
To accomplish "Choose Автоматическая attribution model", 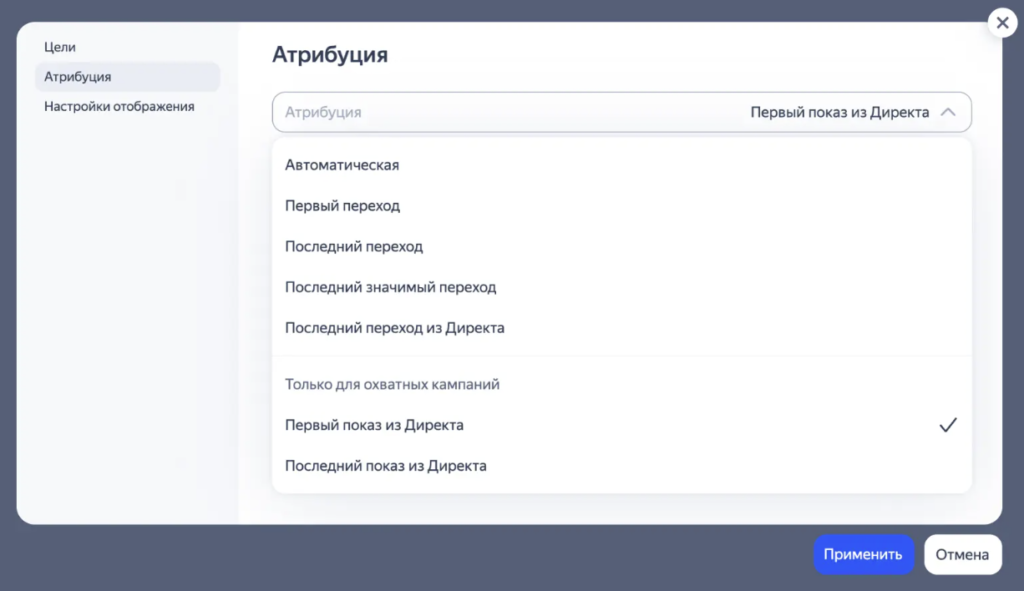I will [343, 164].
